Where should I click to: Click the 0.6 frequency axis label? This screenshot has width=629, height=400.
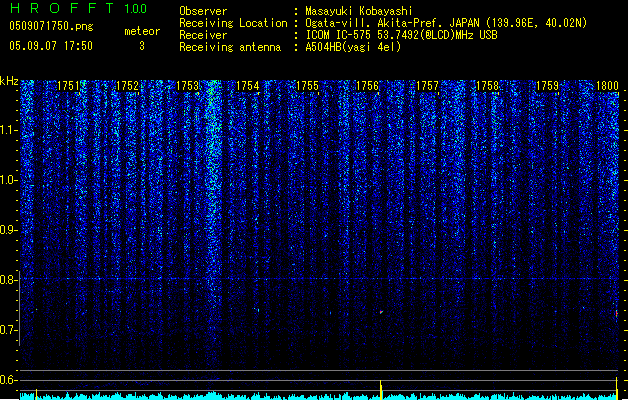[8, 380]
